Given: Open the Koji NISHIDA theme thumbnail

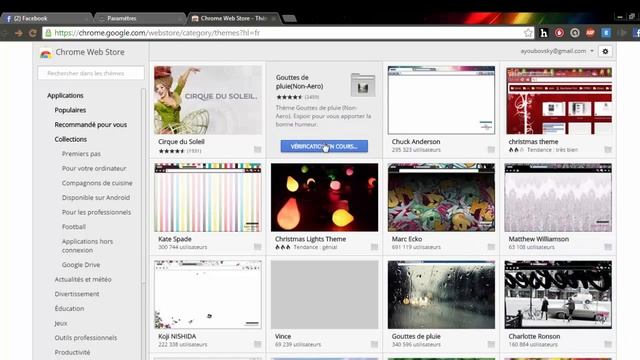Looking at the screenshot, I should click(x=208, y=295).
